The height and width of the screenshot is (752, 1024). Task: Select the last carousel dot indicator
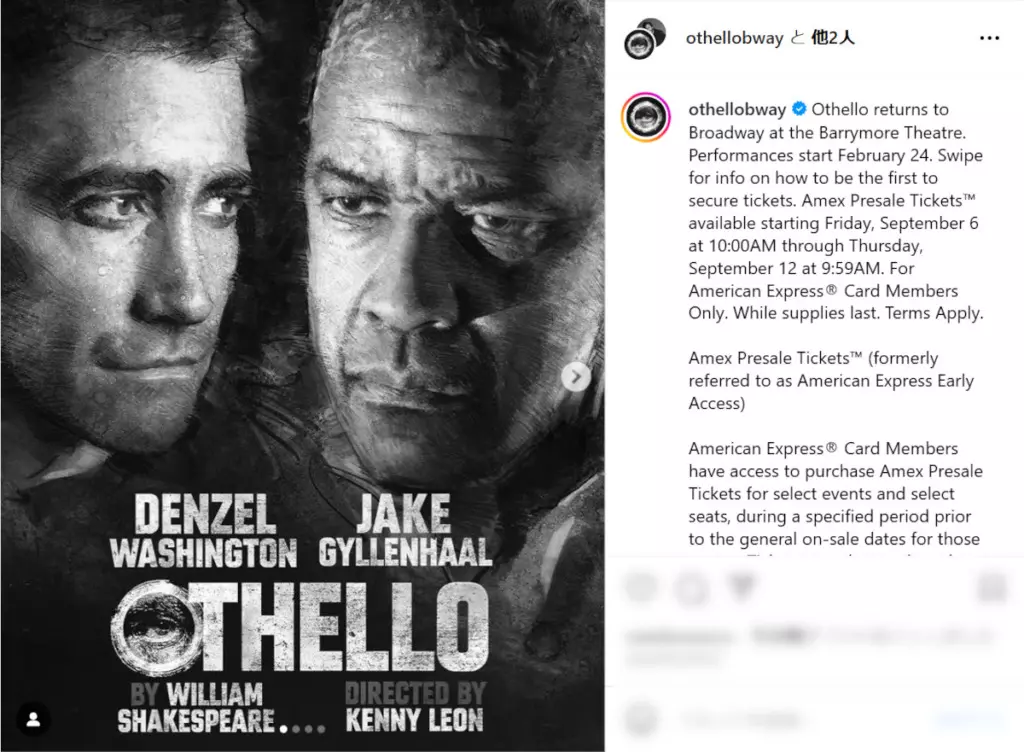click(x=321, y=729)
